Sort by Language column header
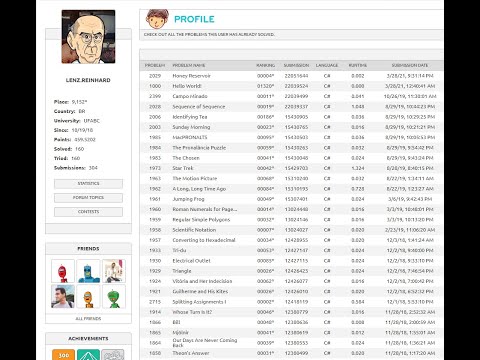 click(x=327, y=65)
